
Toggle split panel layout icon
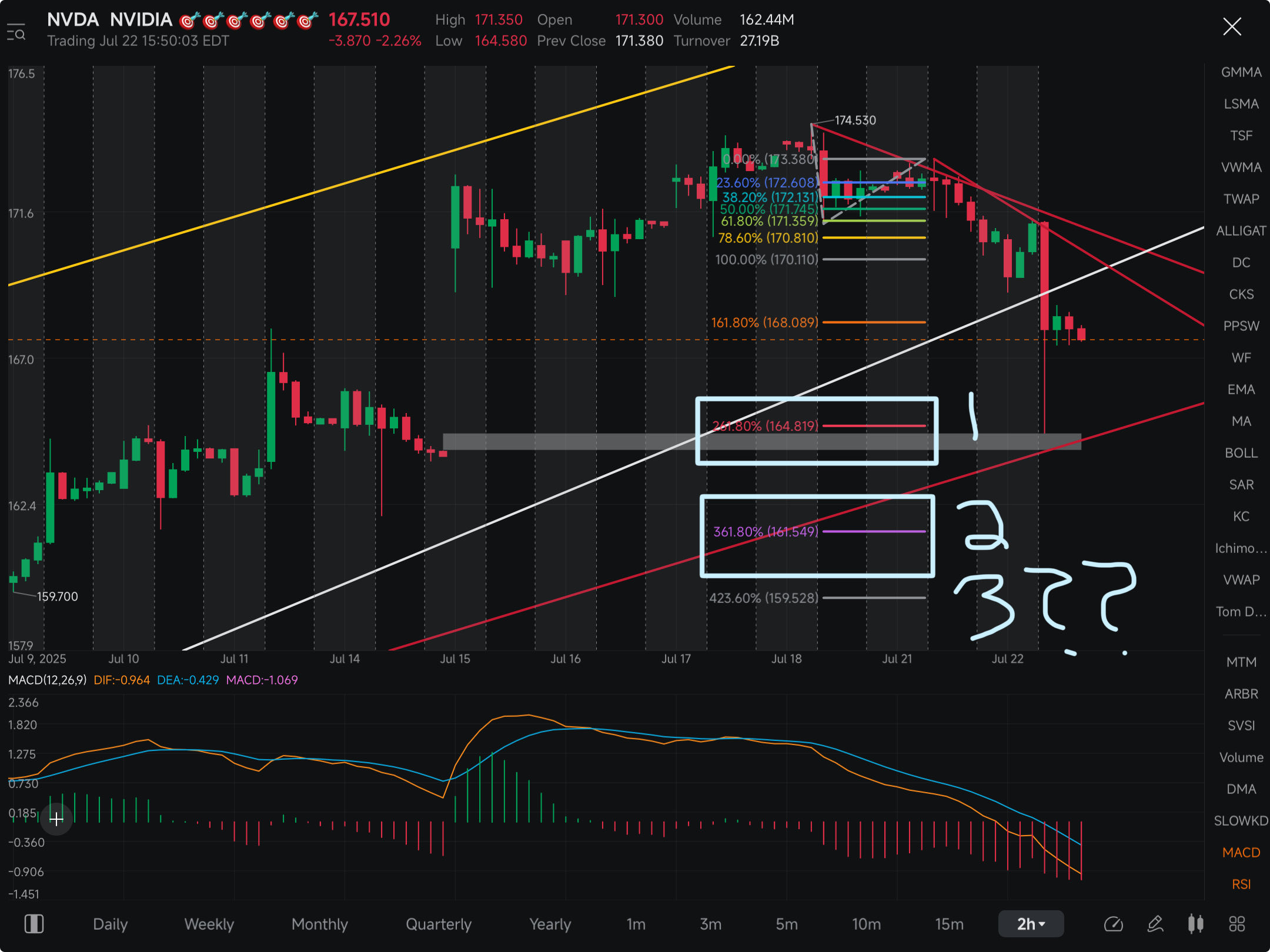[34, 924]
